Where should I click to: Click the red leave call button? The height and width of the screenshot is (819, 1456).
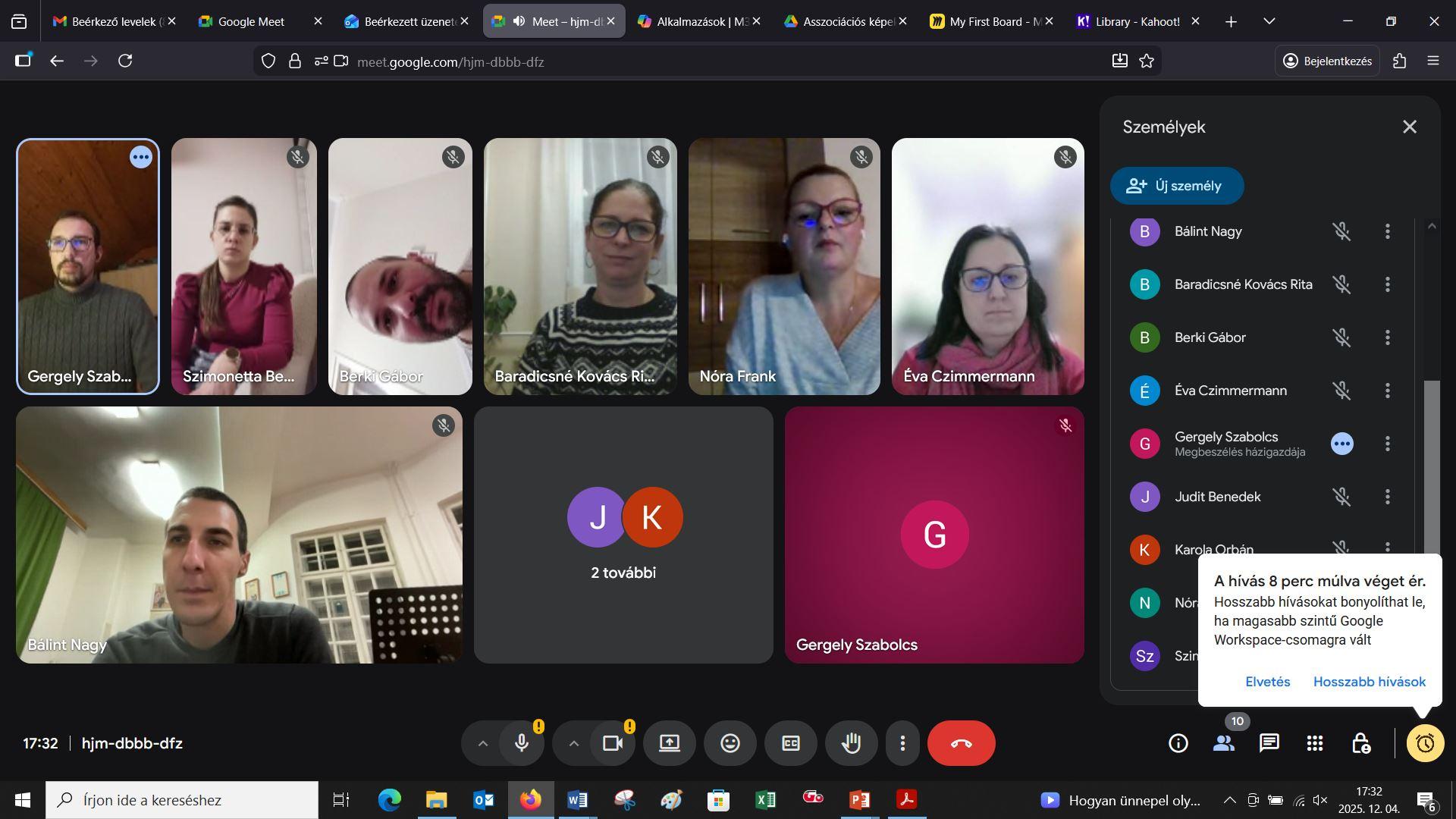click(961, 743)
